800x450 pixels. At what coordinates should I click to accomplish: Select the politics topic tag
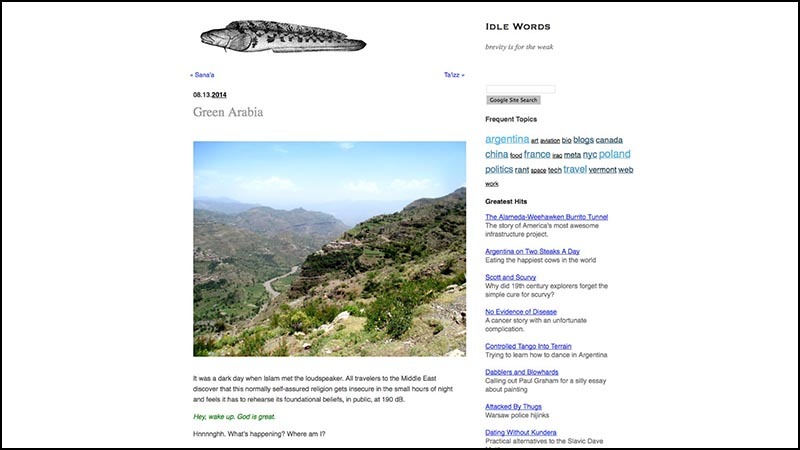coord(499,169)
